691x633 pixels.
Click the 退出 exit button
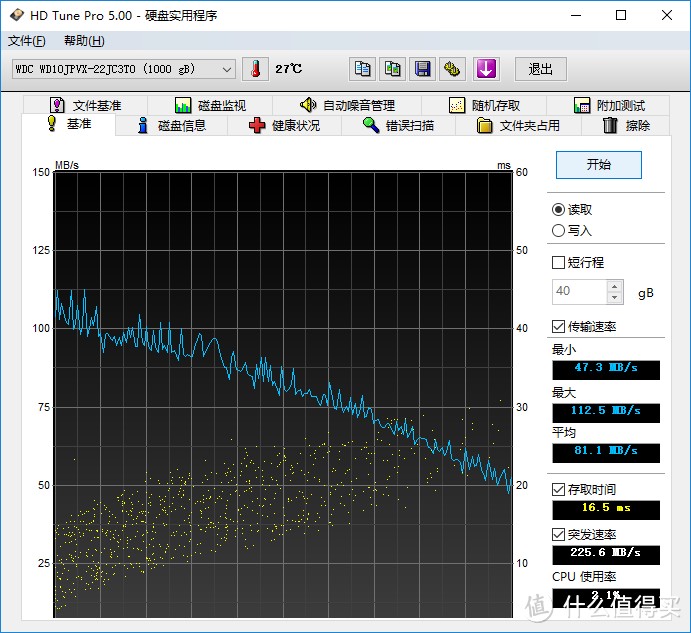pyautogui.click(x=541, y=69)
